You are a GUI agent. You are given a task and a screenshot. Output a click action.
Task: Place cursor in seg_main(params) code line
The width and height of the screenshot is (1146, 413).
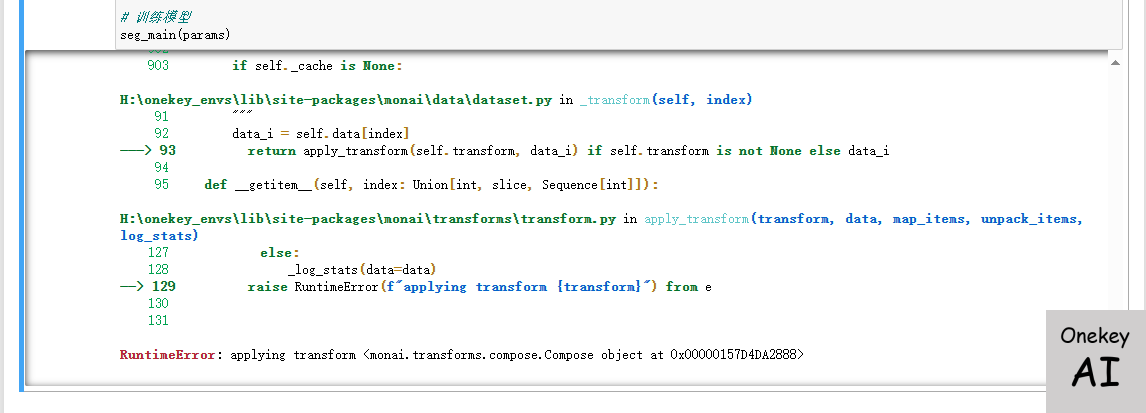174,34
